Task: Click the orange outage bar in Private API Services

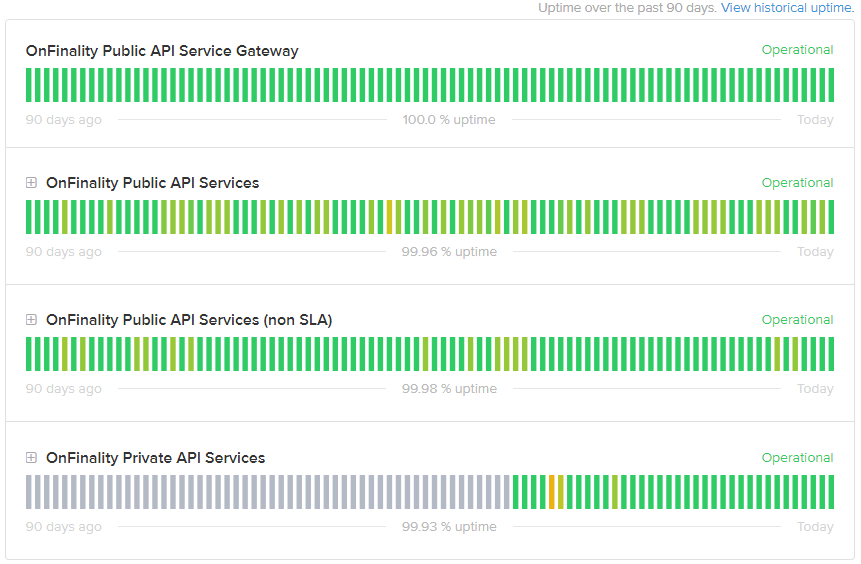Action: click(552, 492)
